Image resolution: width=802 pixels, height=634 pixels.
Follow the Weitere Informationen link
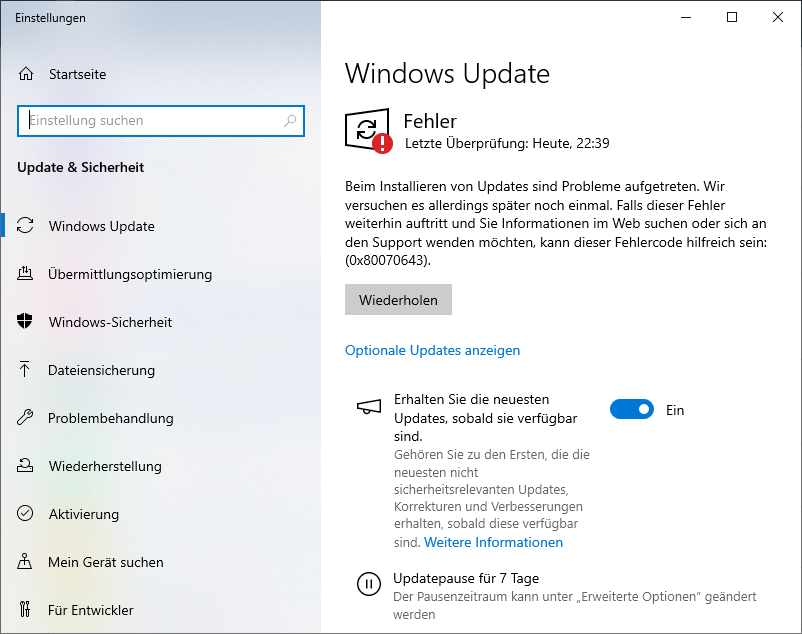pos(493,542)
